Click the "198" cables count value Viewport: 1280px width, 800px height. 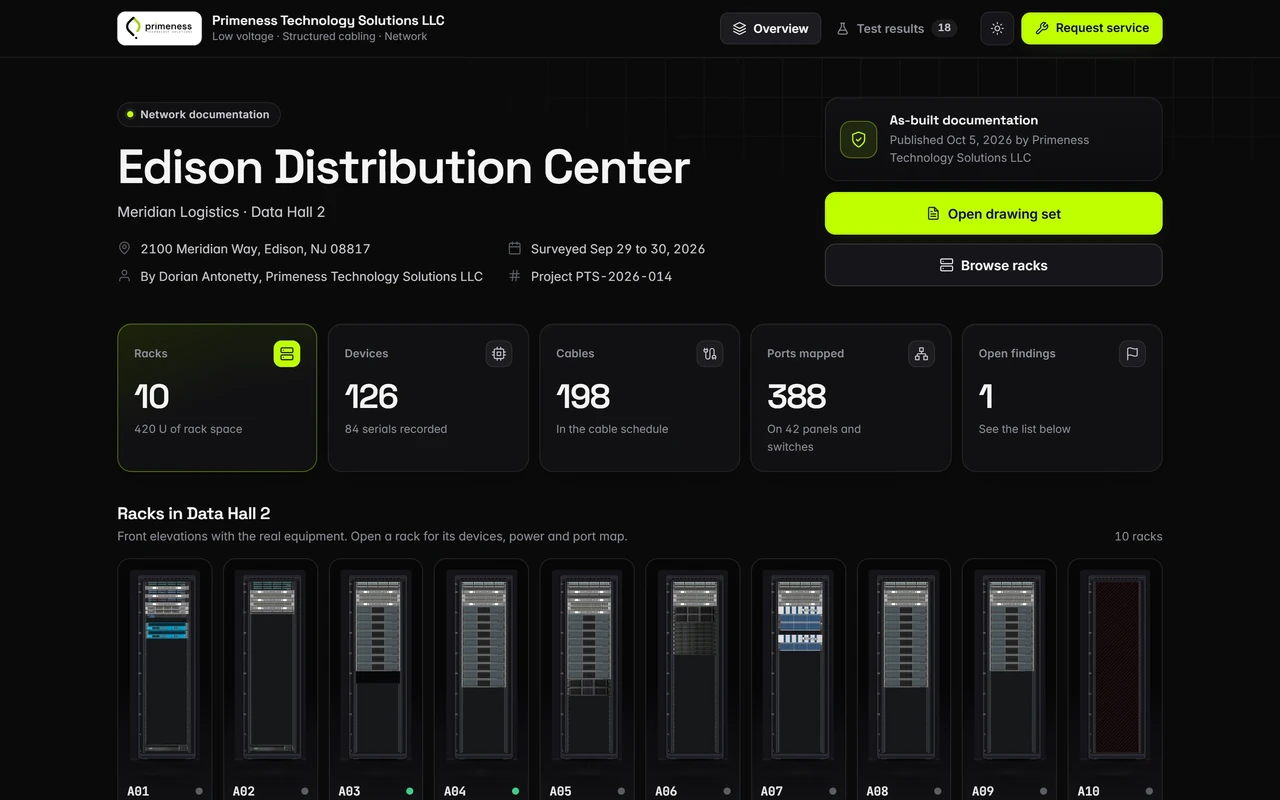tap(583, 396)
